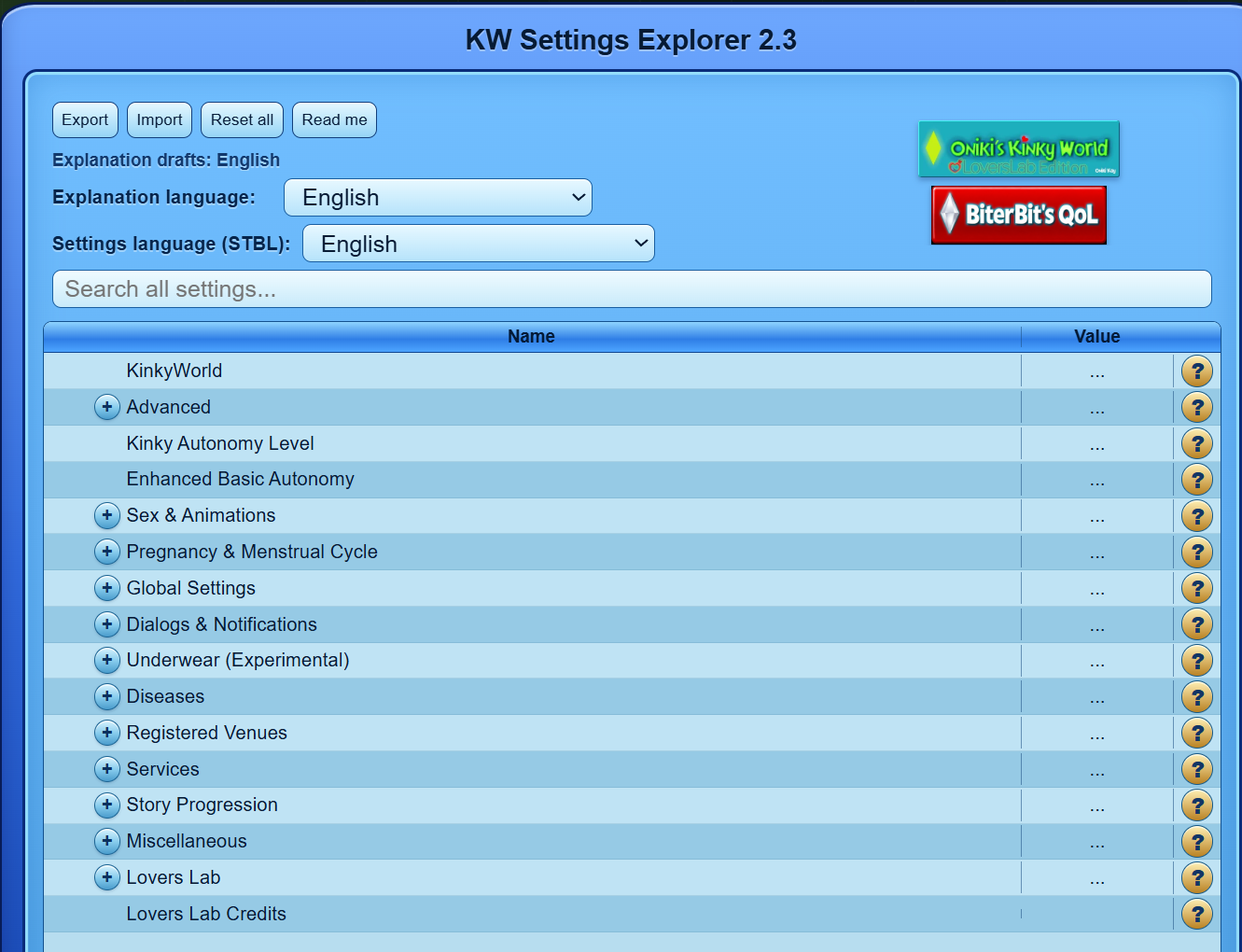Click the Export button
Screen dimensions: 1242x952
pos(85,119)
